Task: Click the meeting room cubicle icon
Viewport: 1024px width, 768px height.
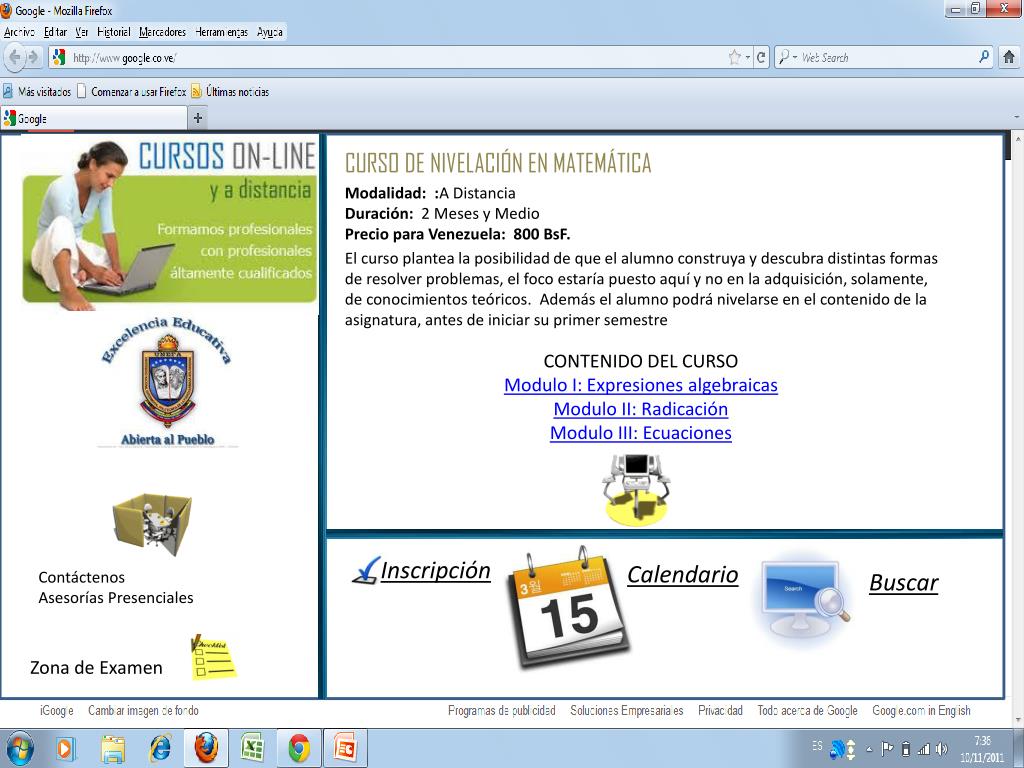Action: pyautogui.click(x=152, y=524)
